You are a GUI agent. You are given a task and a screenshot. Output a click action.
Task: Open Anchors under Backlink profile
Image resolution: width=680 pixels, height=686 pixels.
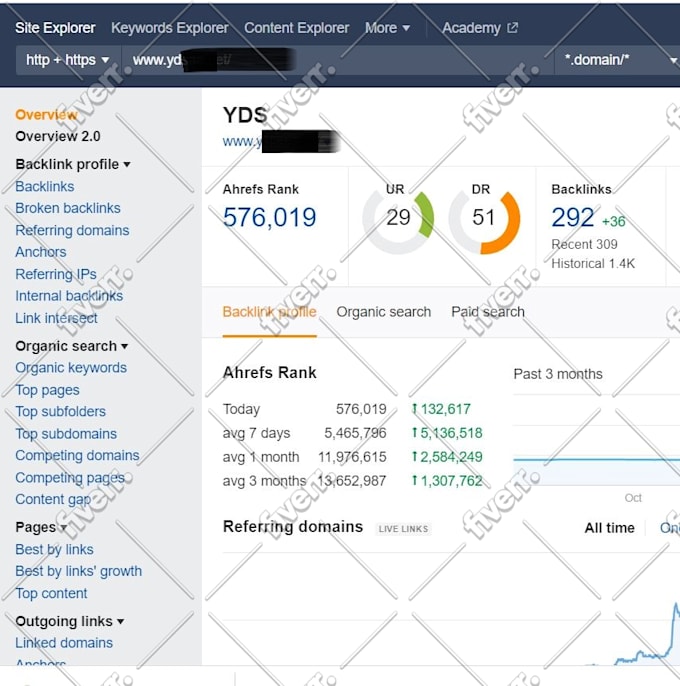(x=41, y=252)
